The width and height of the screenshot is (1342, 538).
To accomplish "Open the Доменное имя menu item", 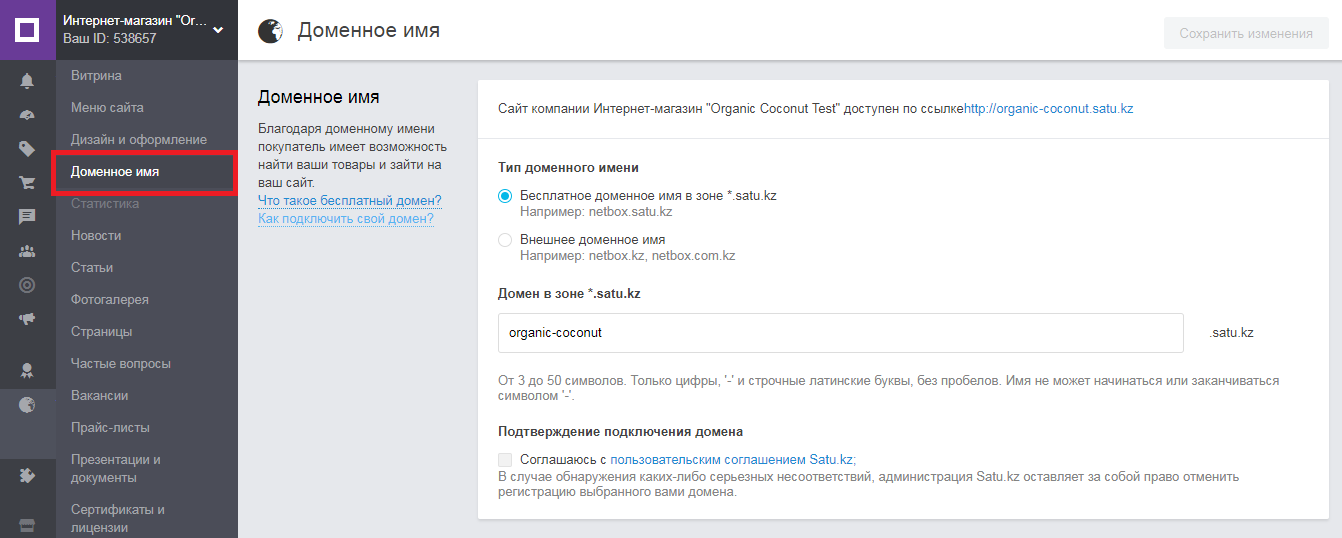I will click(115, 172).
